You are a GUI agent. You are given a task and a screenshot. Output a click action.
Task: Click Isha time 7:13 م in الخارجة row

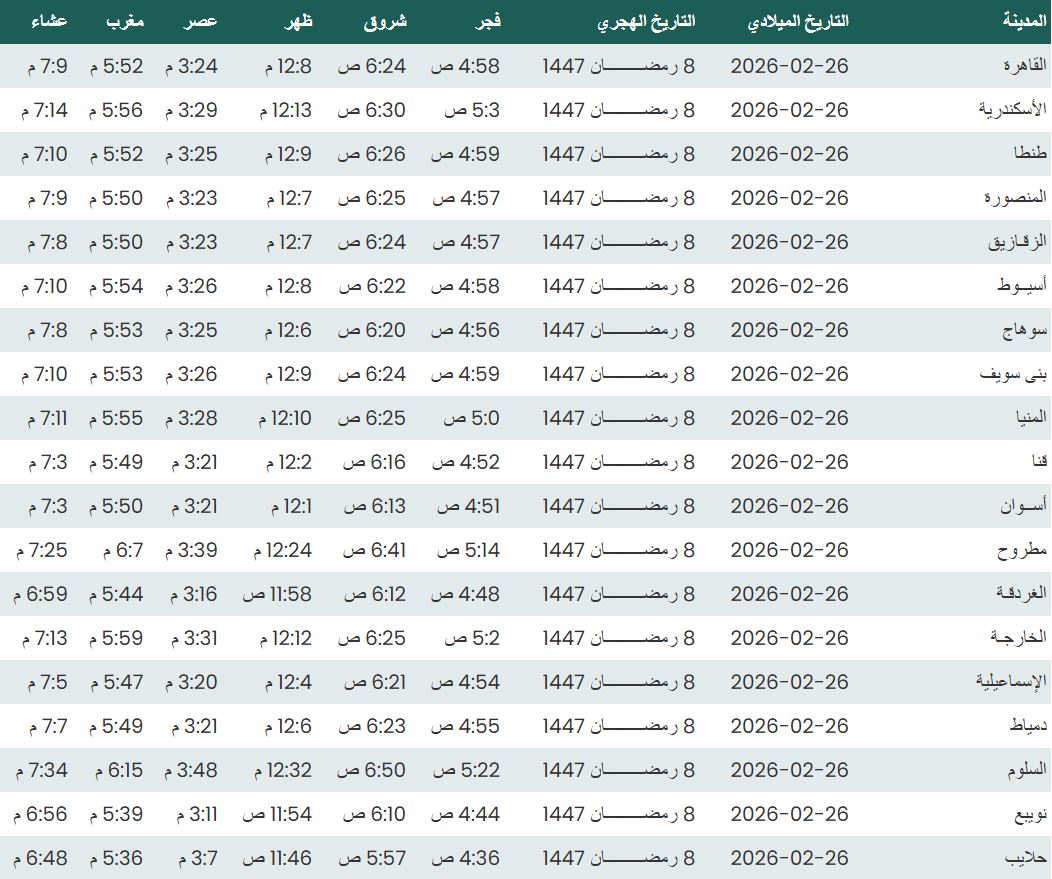click(x=44, y=638)
